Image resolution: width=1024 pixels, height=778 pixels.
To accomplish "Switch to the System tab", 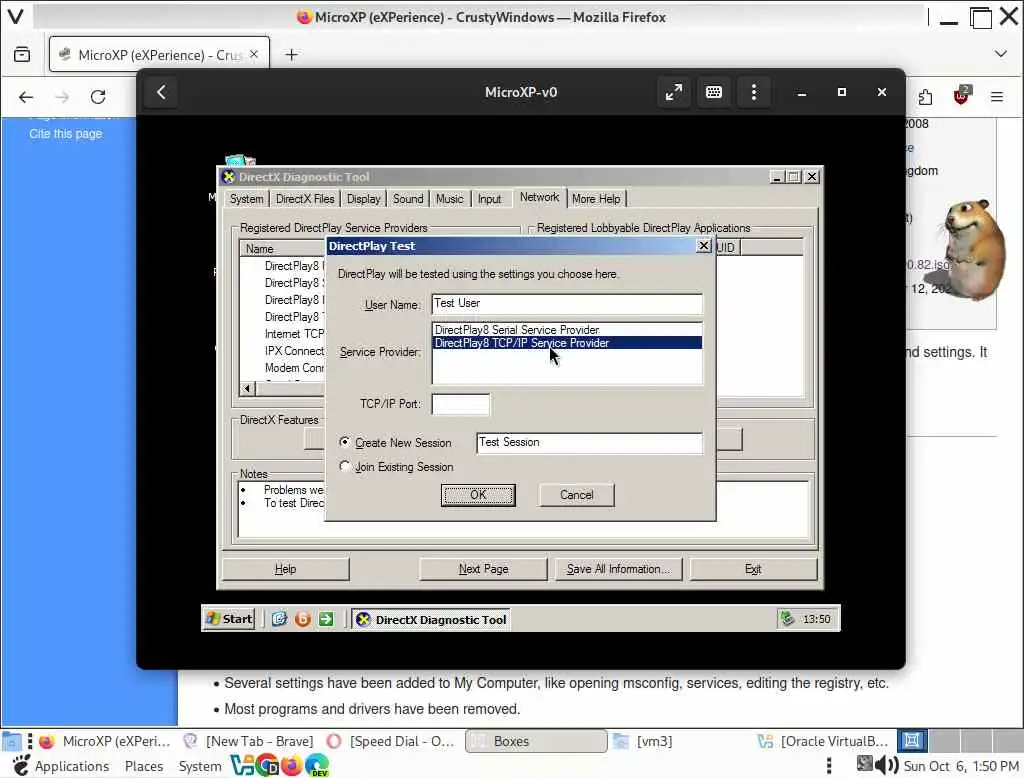I will 246,199.
